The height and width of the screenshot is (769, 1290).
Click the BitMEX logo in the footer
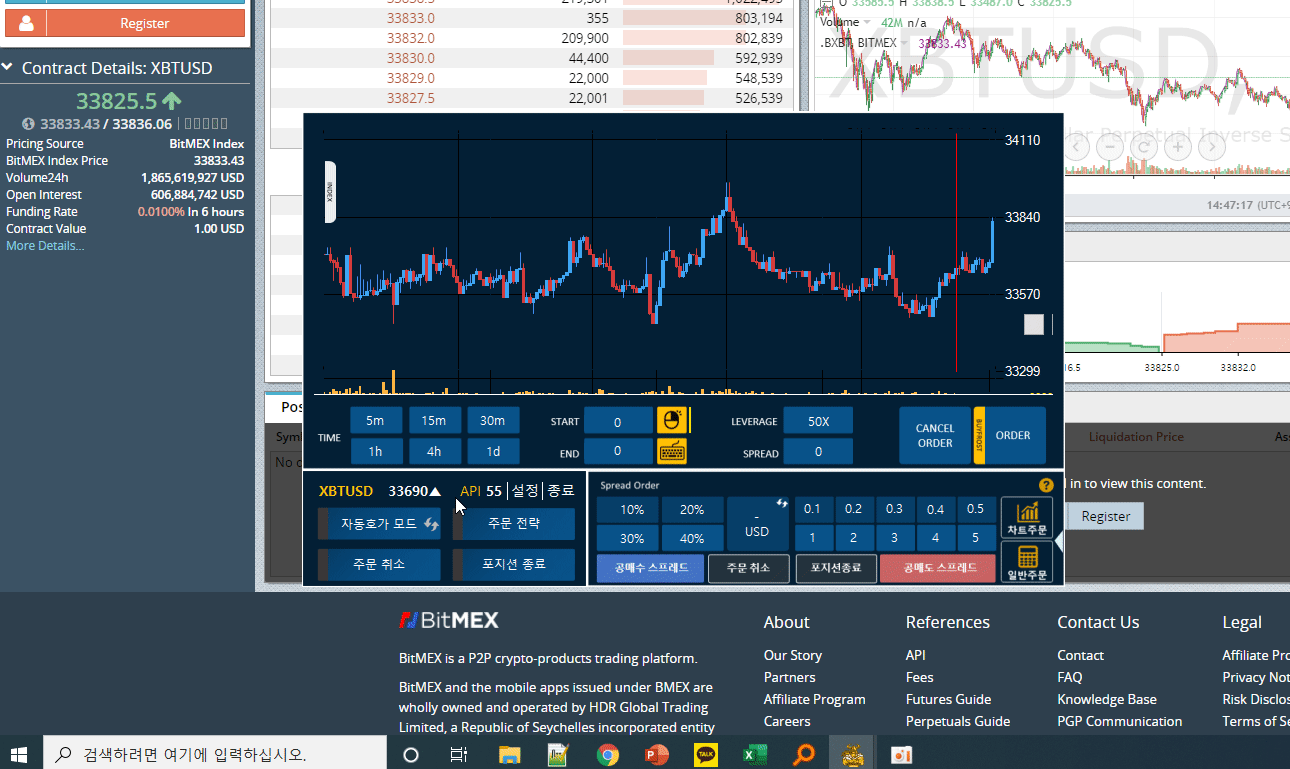(448, 620)
